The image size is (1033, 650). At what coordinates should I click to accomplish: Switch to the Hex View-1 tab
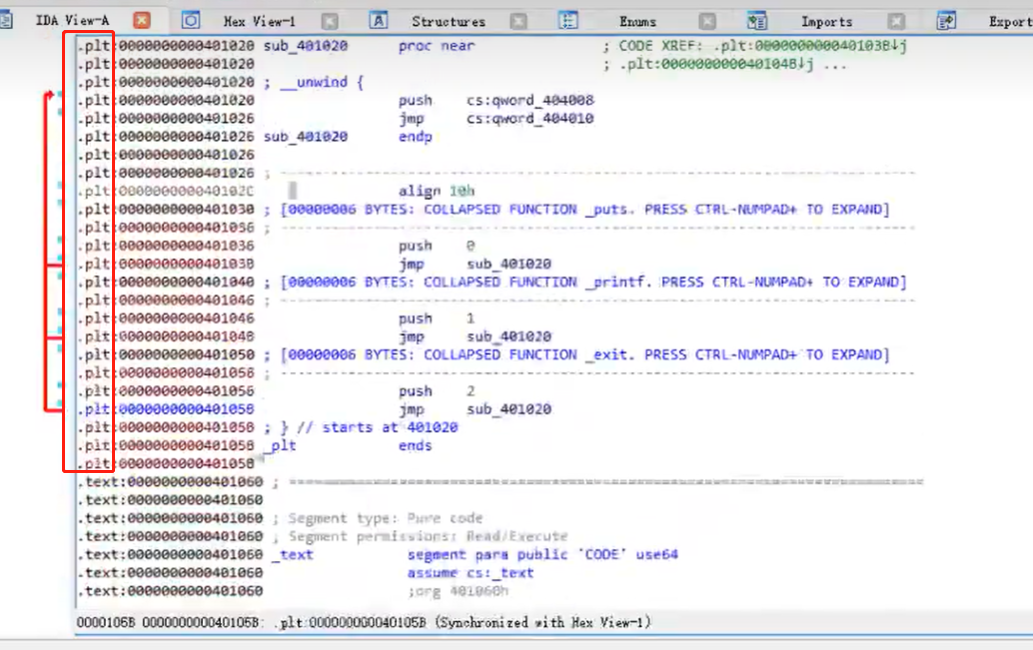coord(260,21)
